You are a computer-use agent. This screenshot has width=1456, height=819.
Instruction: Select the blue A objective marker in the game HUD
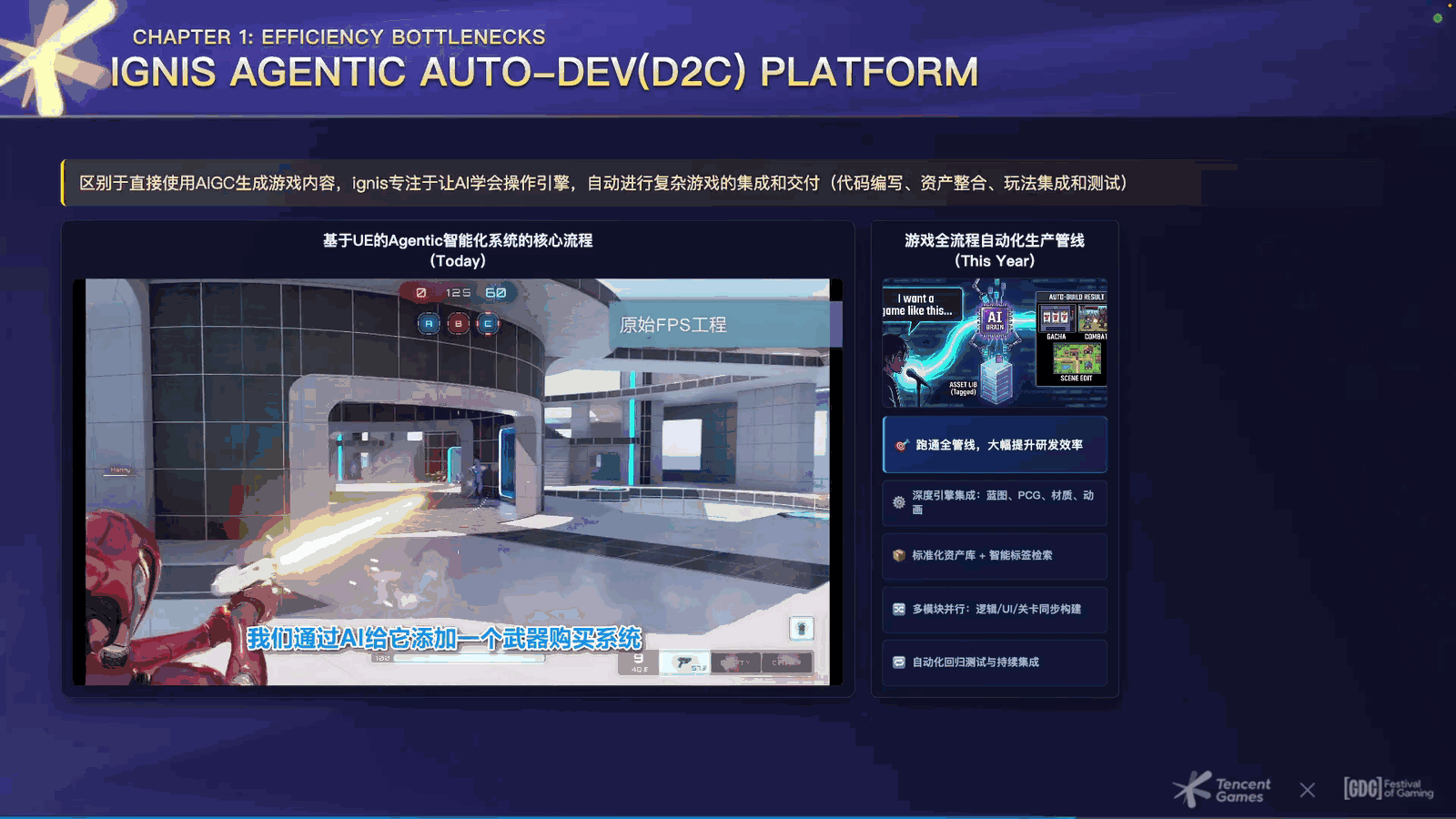pos(429,323)
